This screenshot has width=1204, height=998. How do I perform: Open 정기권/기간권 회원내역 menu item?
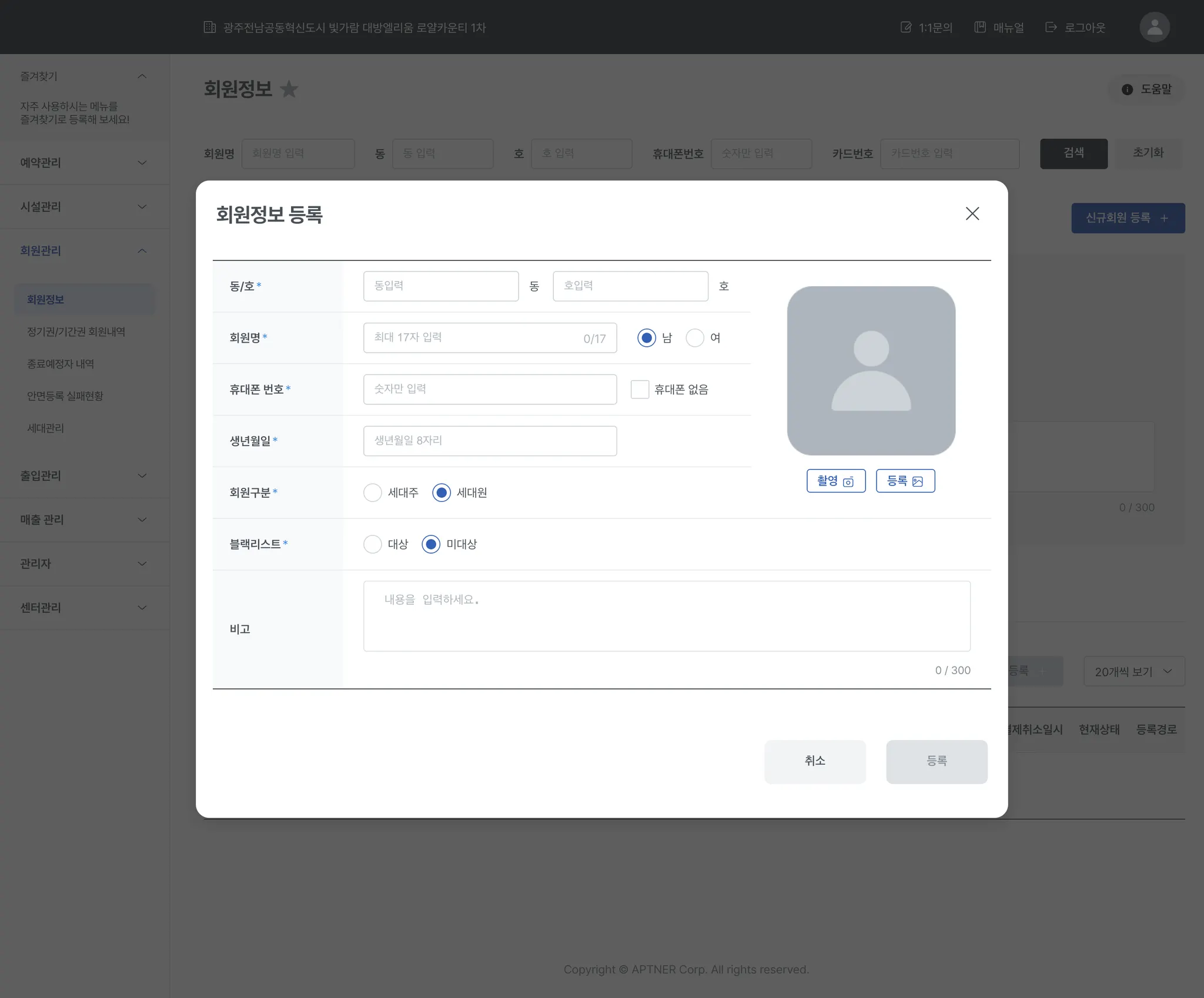tap(76, 331)
